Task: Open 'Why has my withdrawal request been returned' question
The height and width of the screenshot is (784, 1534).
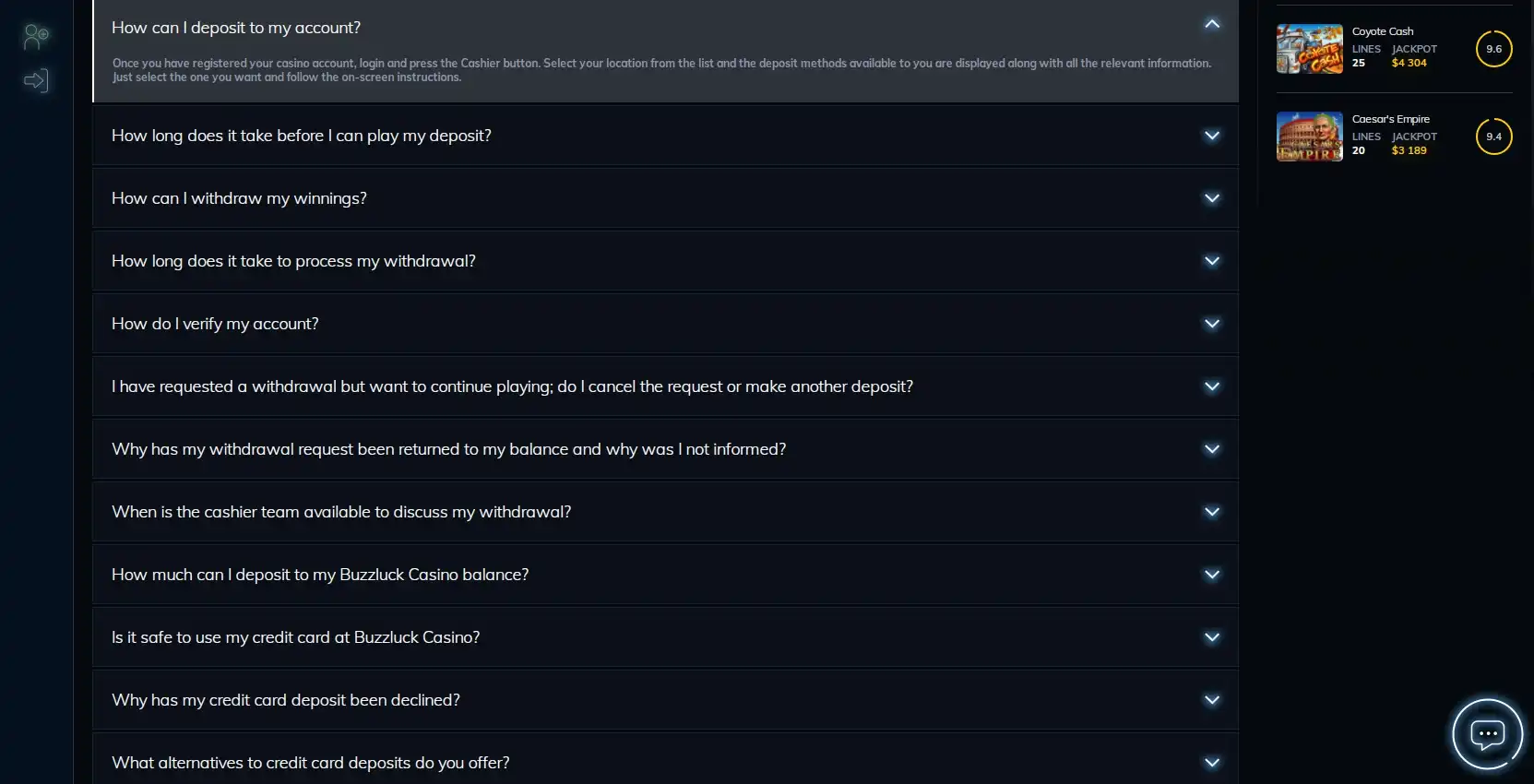Action: pyautogui.click(x=448, y=449)
